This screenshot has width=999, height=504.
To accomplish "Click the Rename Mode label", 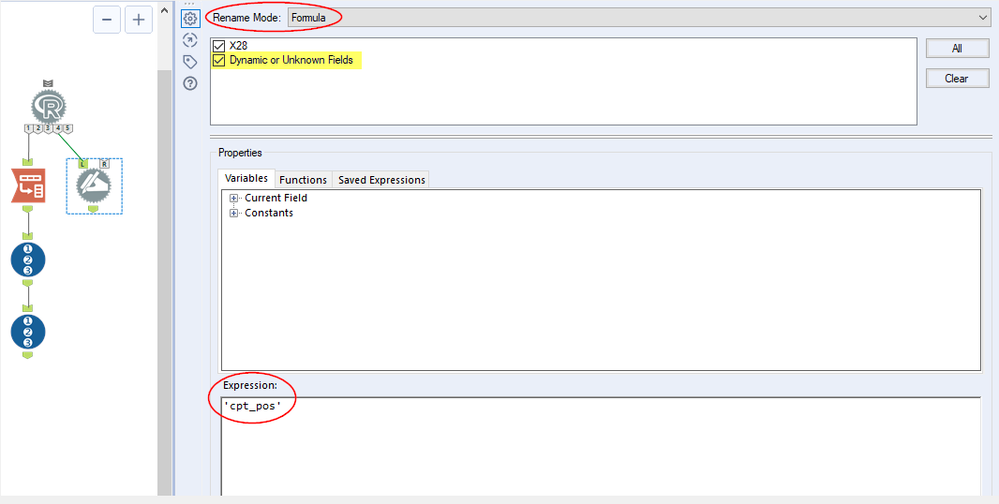I will [x=247, y=18].
